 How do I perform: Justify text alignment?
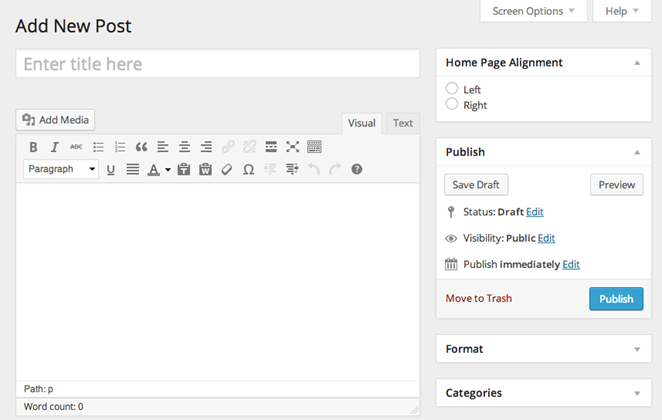133,169
